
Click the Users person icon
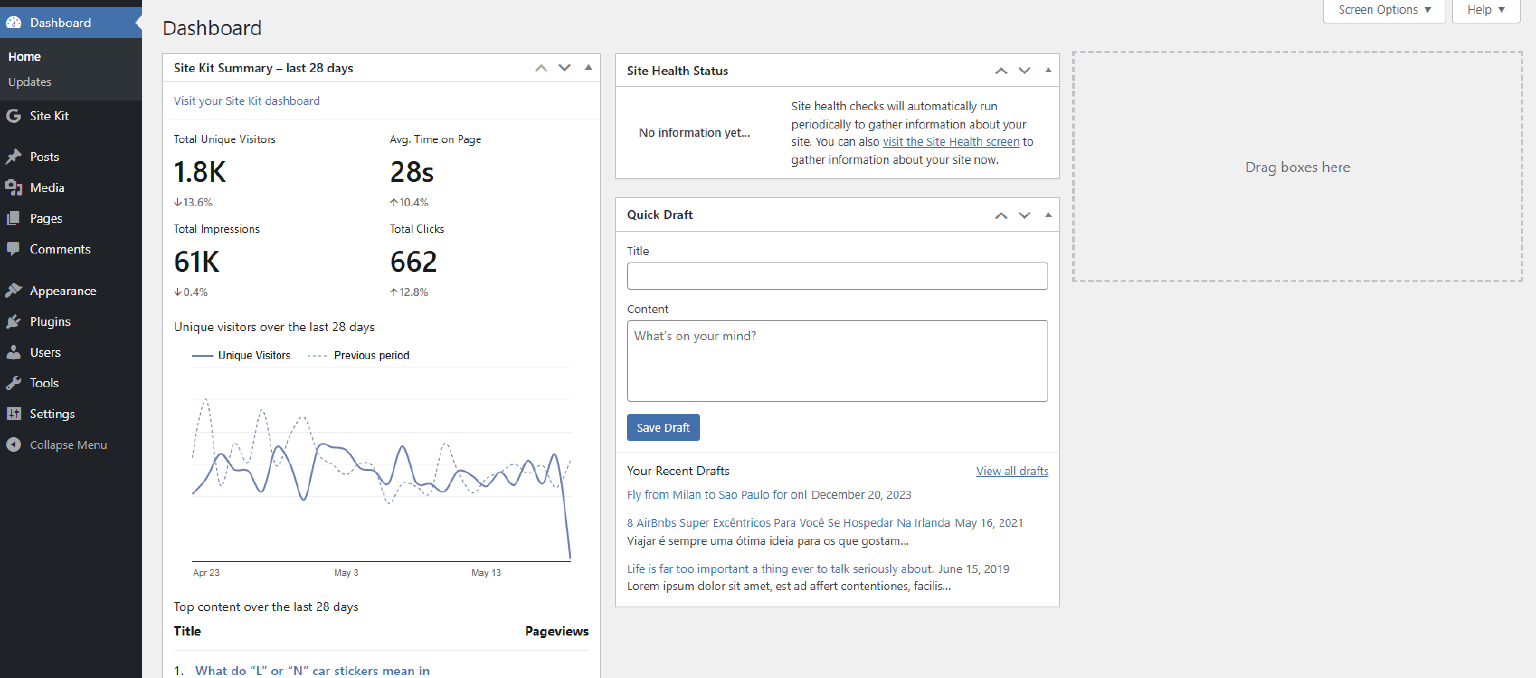coord(13,353)
